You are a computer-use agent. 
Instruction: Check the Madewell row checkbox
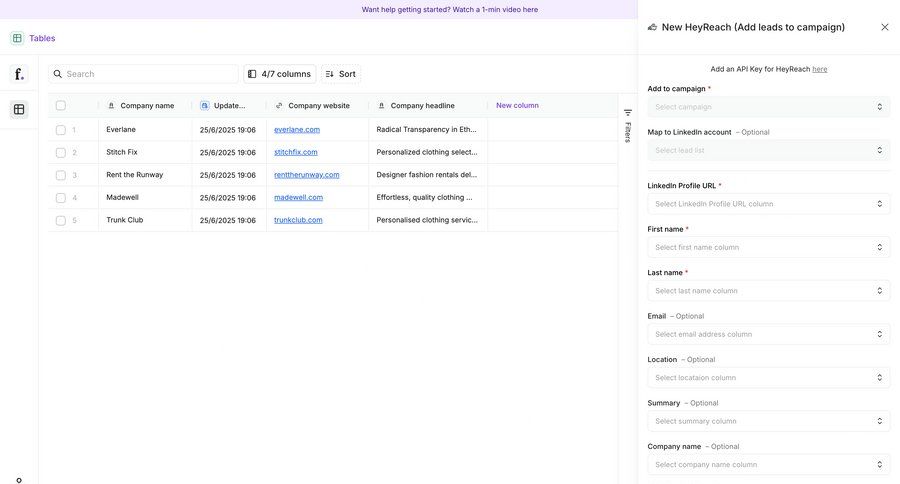point(61,198)
